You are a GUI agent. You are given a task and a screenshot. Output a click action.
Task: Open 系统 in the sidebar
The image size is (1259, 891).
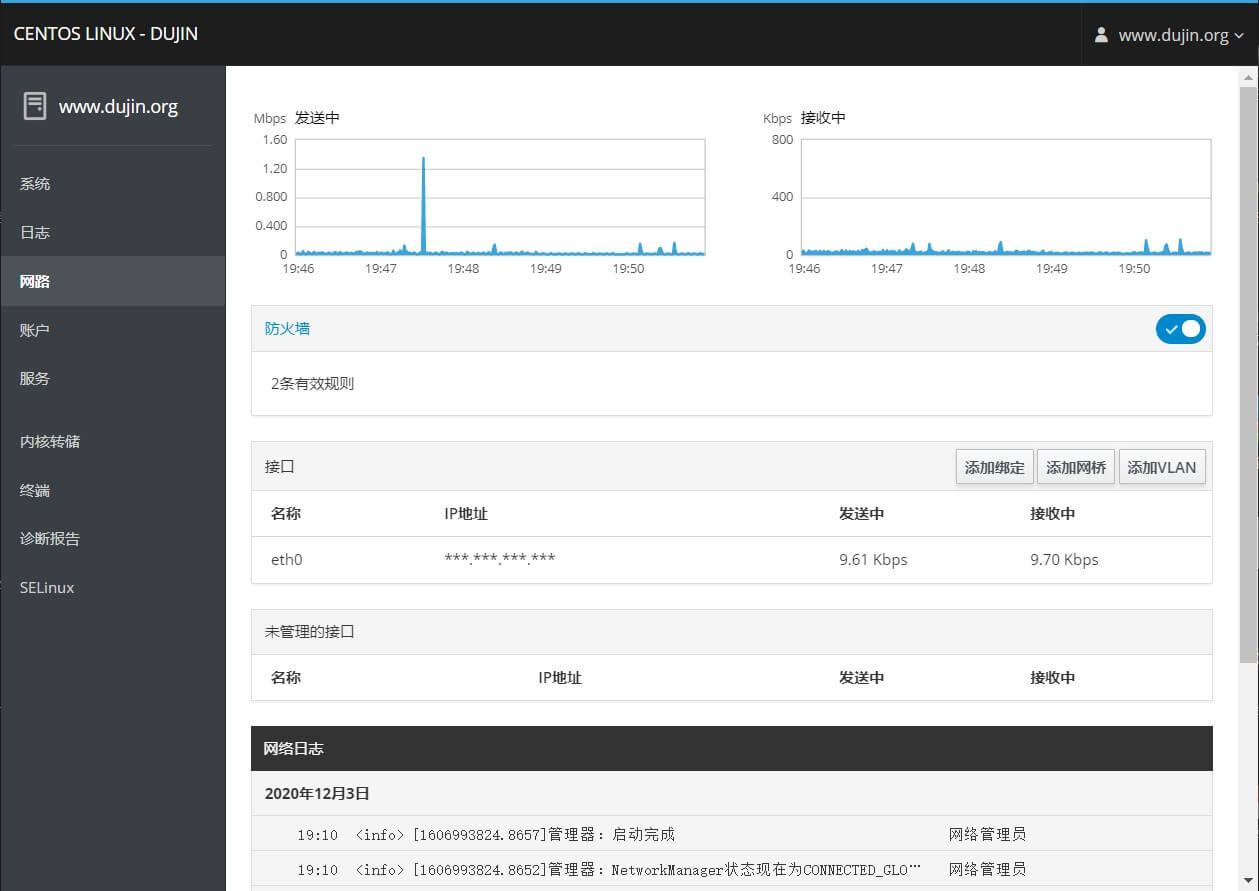coord(35,184)
